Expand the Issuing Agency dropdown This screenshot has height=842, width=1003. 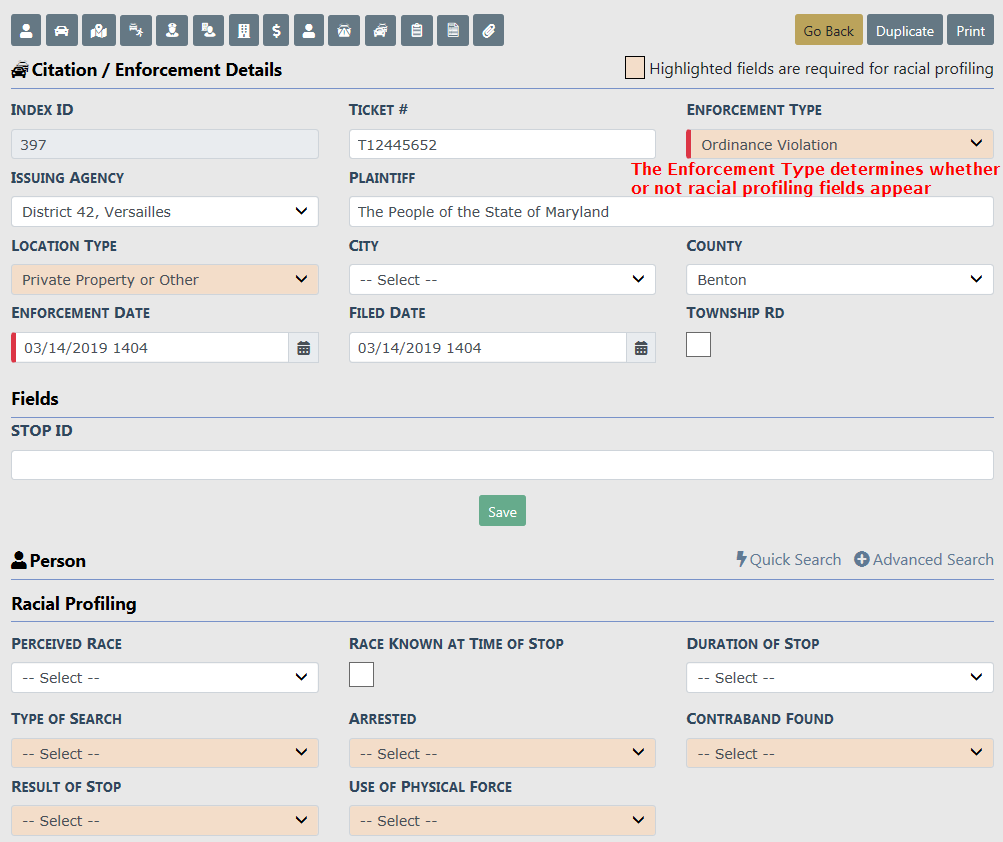pos(165,212)
